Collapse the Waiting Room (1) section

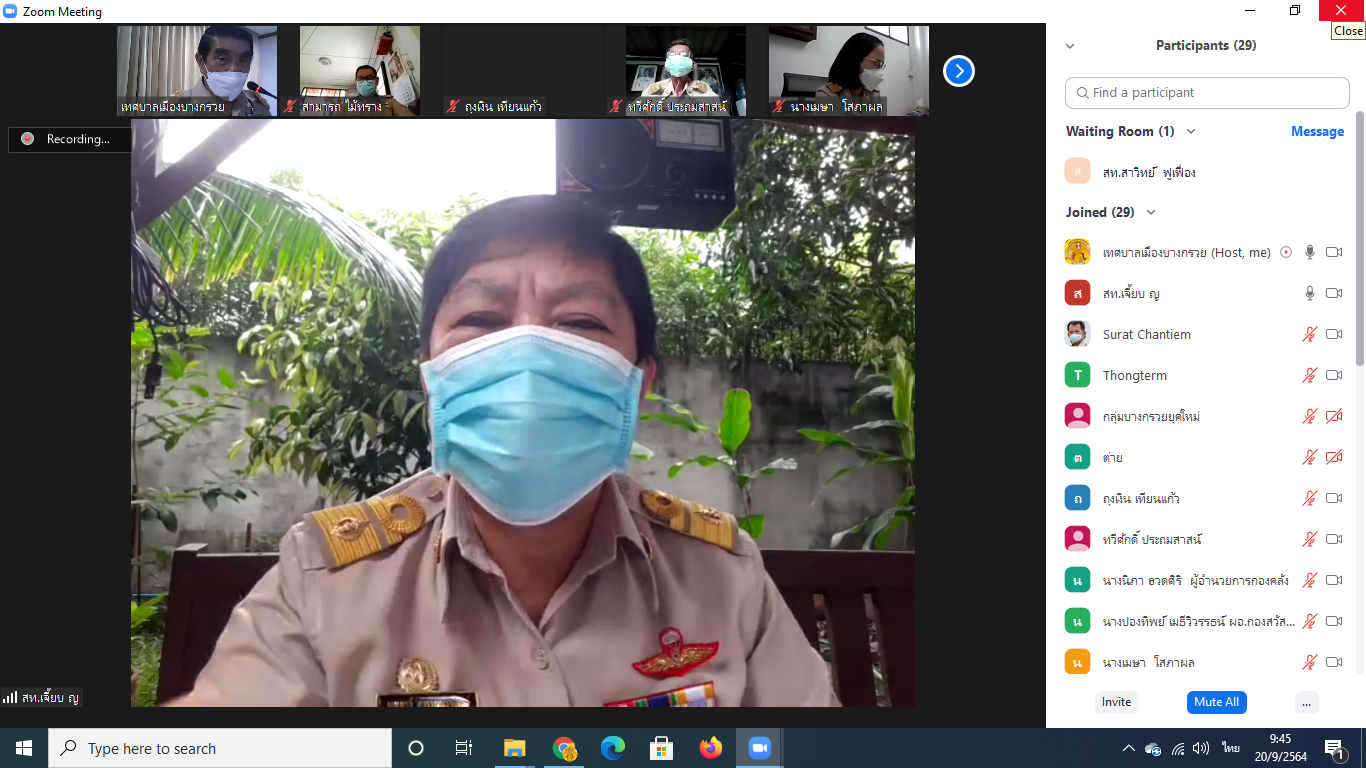(1190, 132)
